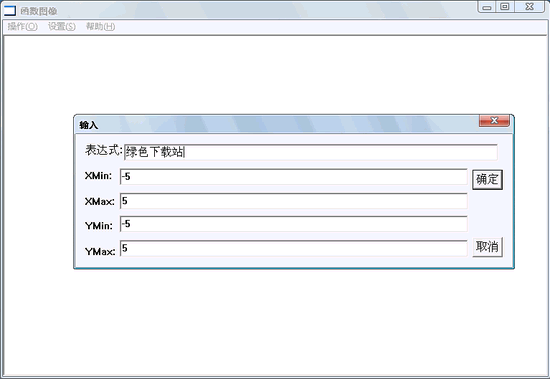Focus the YMin input field
This screenshot has height=379, width=550.
point(293,224)
